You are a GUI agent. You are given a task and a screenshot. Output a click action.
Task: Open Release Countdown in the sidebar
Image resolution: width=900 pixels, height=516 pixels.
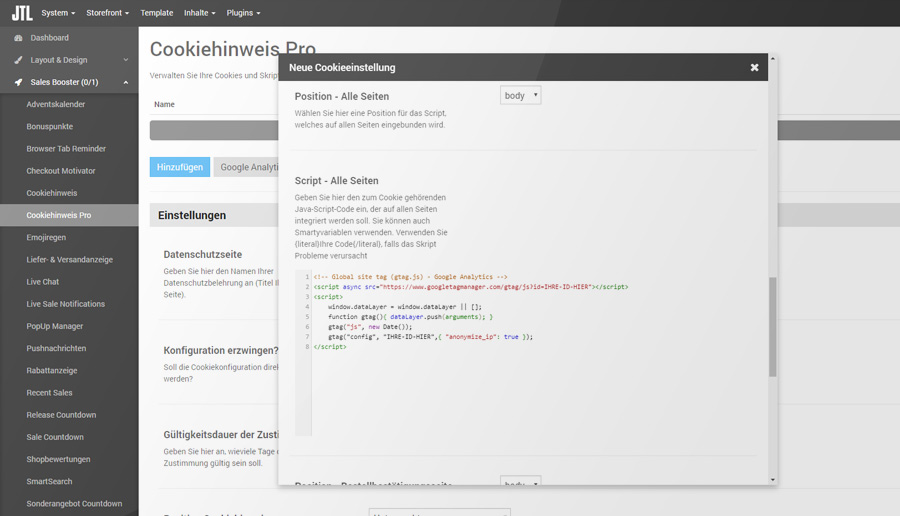point(61,415)
